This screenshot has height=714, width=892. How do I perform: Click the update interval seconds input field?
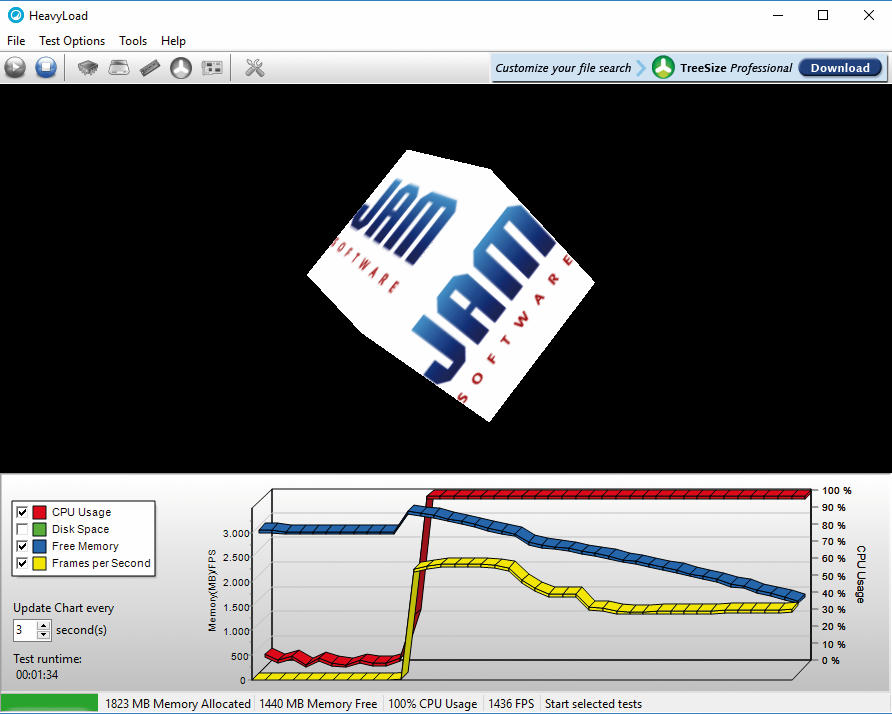[x=26, y=630]
